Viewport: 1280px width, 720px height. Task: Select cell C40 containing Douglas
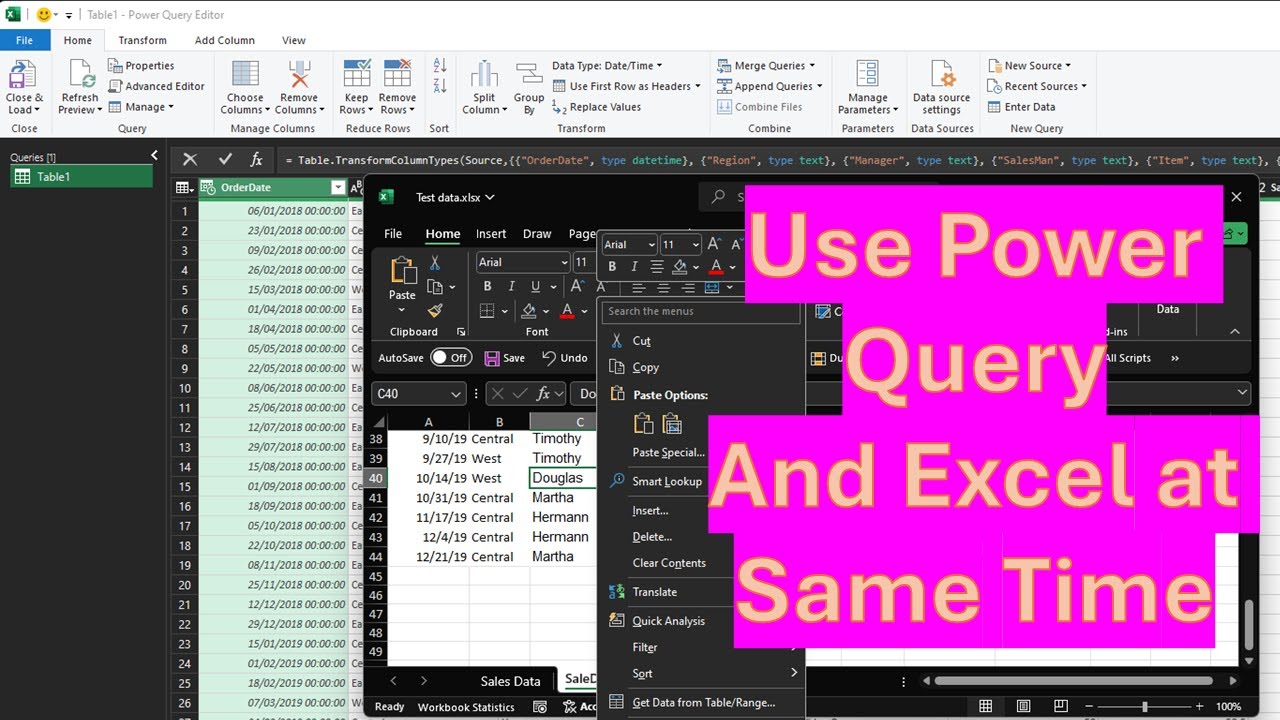pyautogui.click(x=563, y=478)
